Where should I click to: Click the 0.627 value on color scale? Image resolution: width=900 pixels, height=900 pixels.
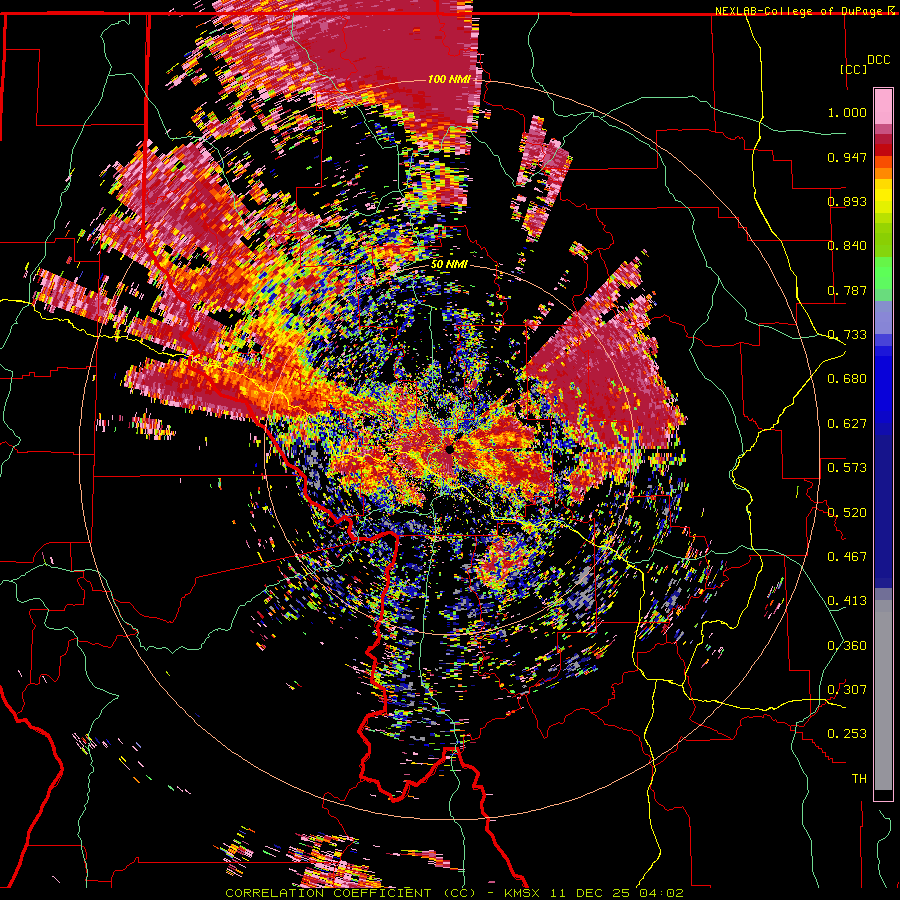pyautogui.click(x=847, y=423)
